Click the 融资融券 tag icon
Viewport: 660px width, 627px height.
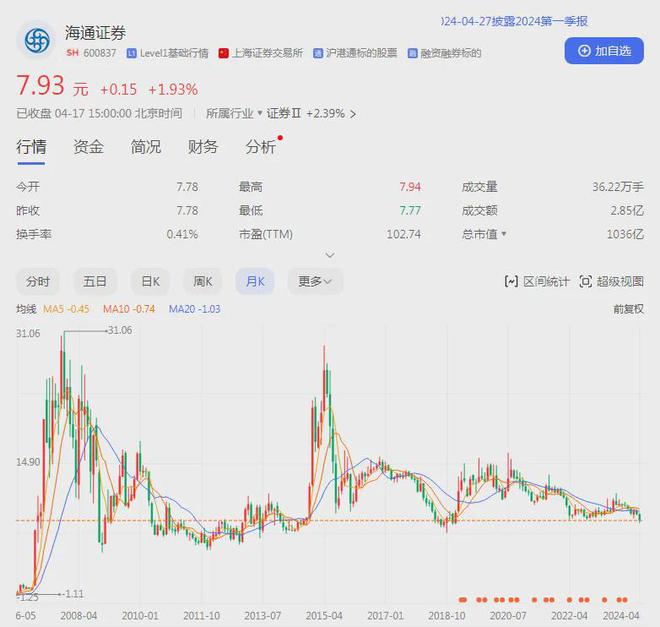(x=412, y=53)
